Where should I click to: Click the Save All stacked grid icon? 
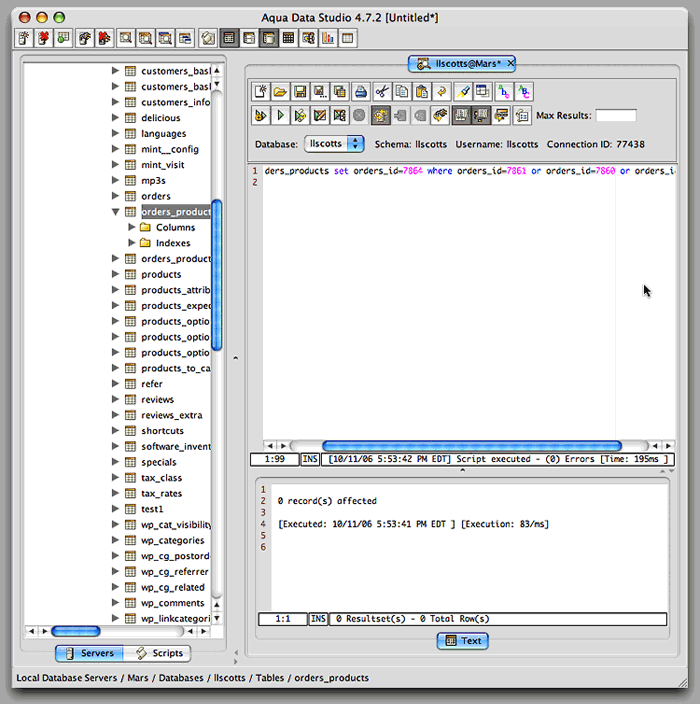[339, 92]
